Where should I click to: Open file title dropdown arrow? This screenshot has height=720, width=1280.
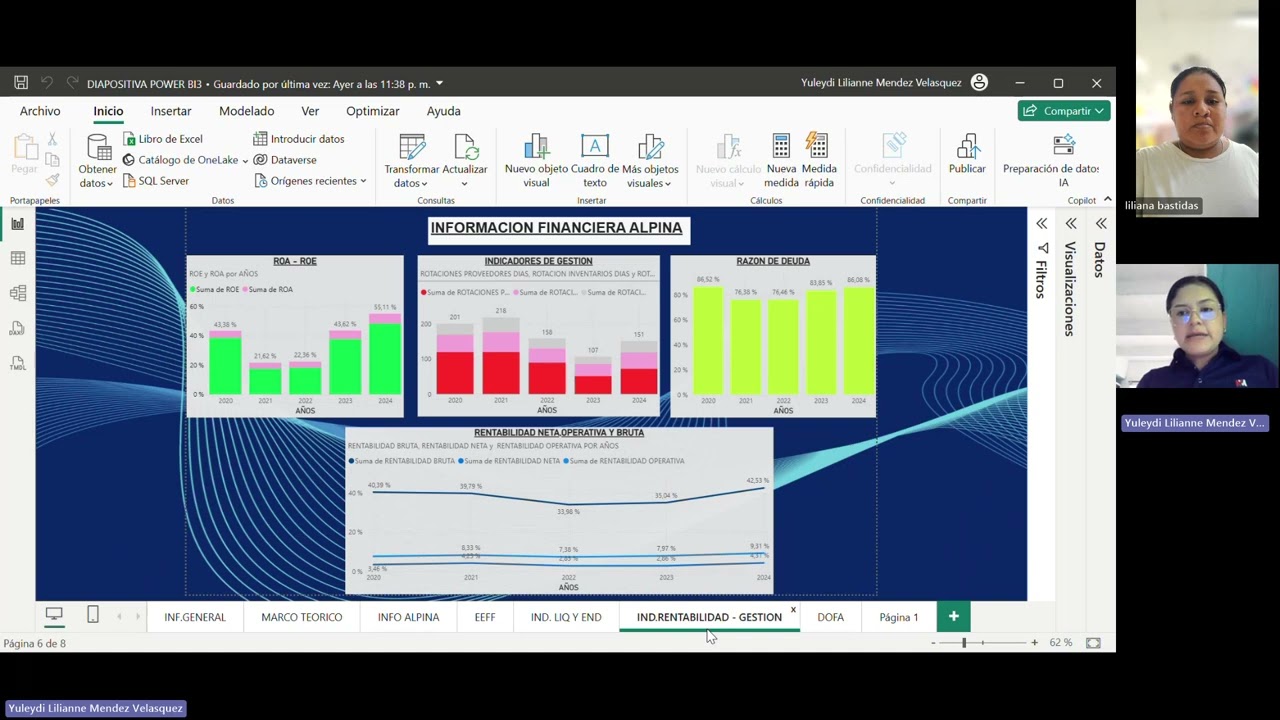coord(439,84)
